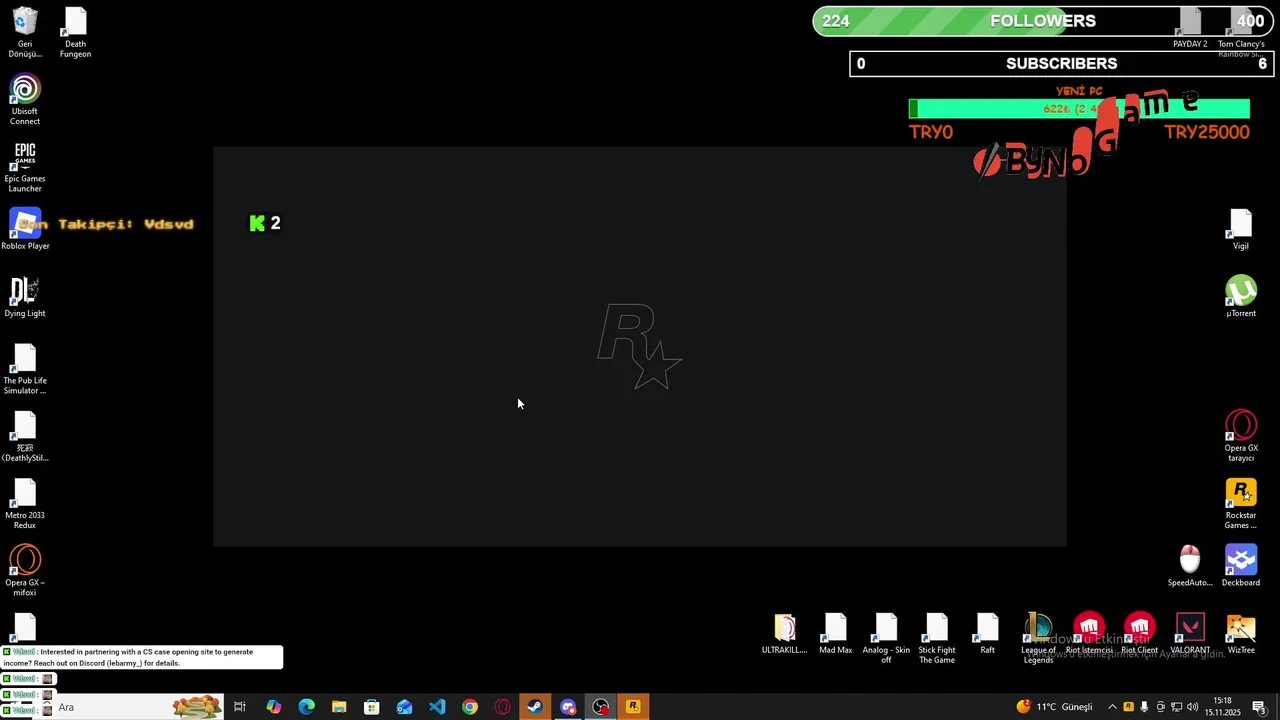The width and height of the screenshot is (1280, 720).
Task: Open the Outlook mail taskbar icon
Action: point(404,707)
